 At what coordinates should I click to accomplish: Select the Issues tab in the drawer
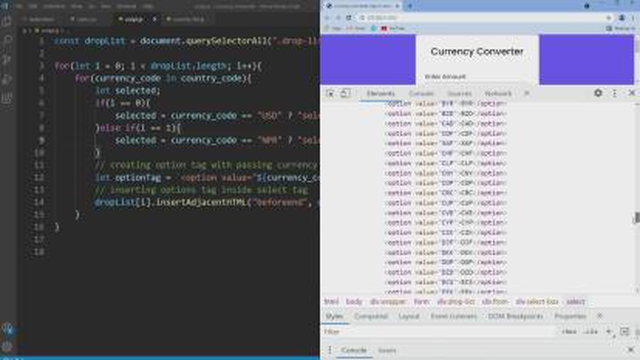(x=387, y=350)
